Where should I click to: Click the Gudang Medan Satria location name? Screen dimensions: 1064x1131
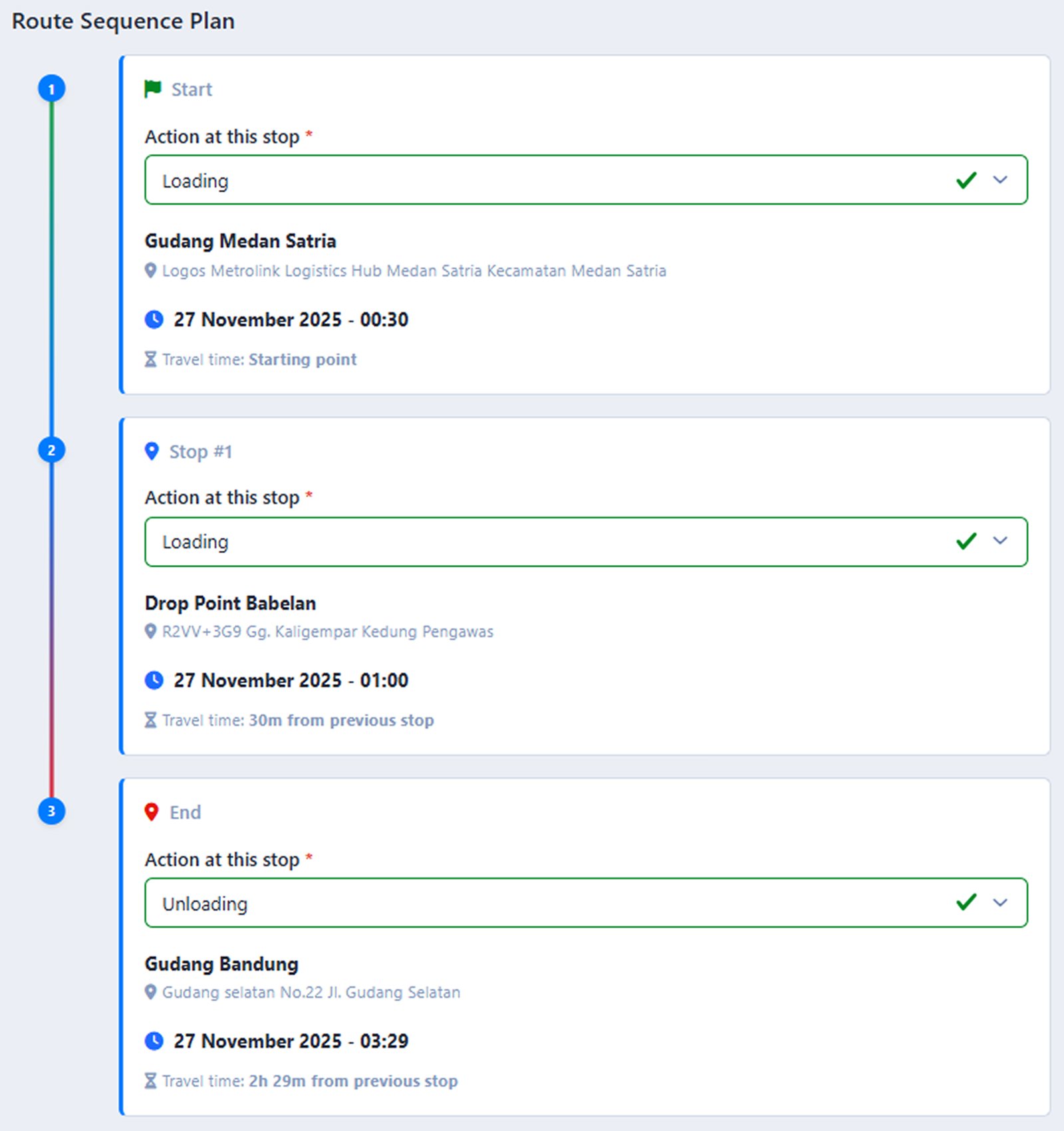tap(241, 241)
